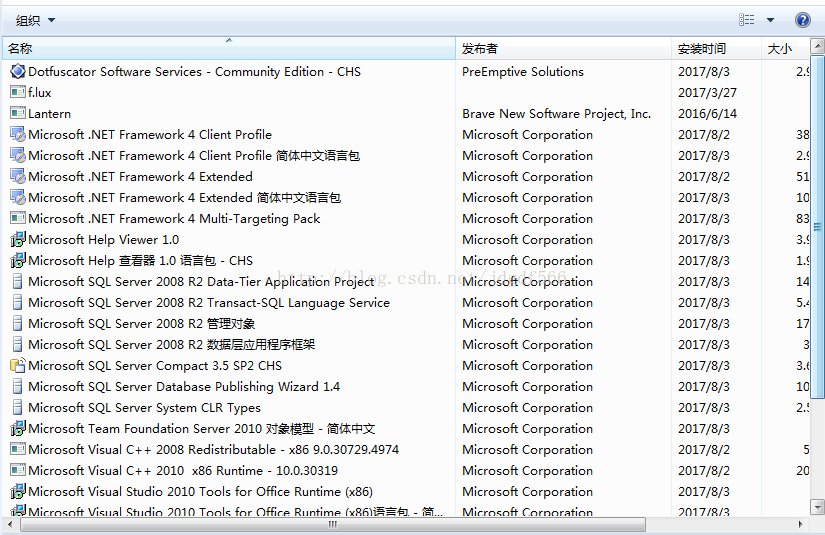
Task: Click the Lantern program icon
Action: (x=18, y=113)
